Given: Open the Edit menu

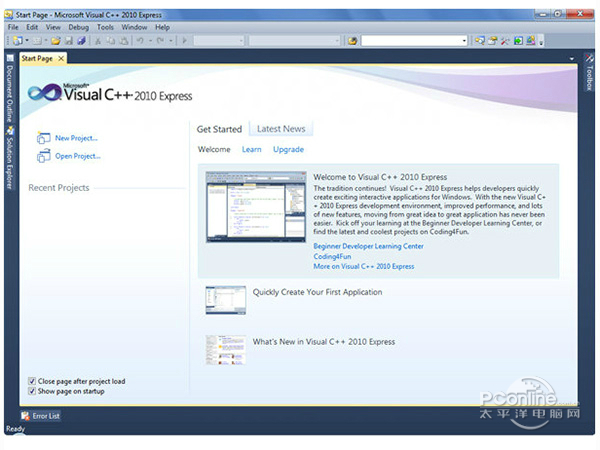Looking at the screenshot, I should (32, 27).
